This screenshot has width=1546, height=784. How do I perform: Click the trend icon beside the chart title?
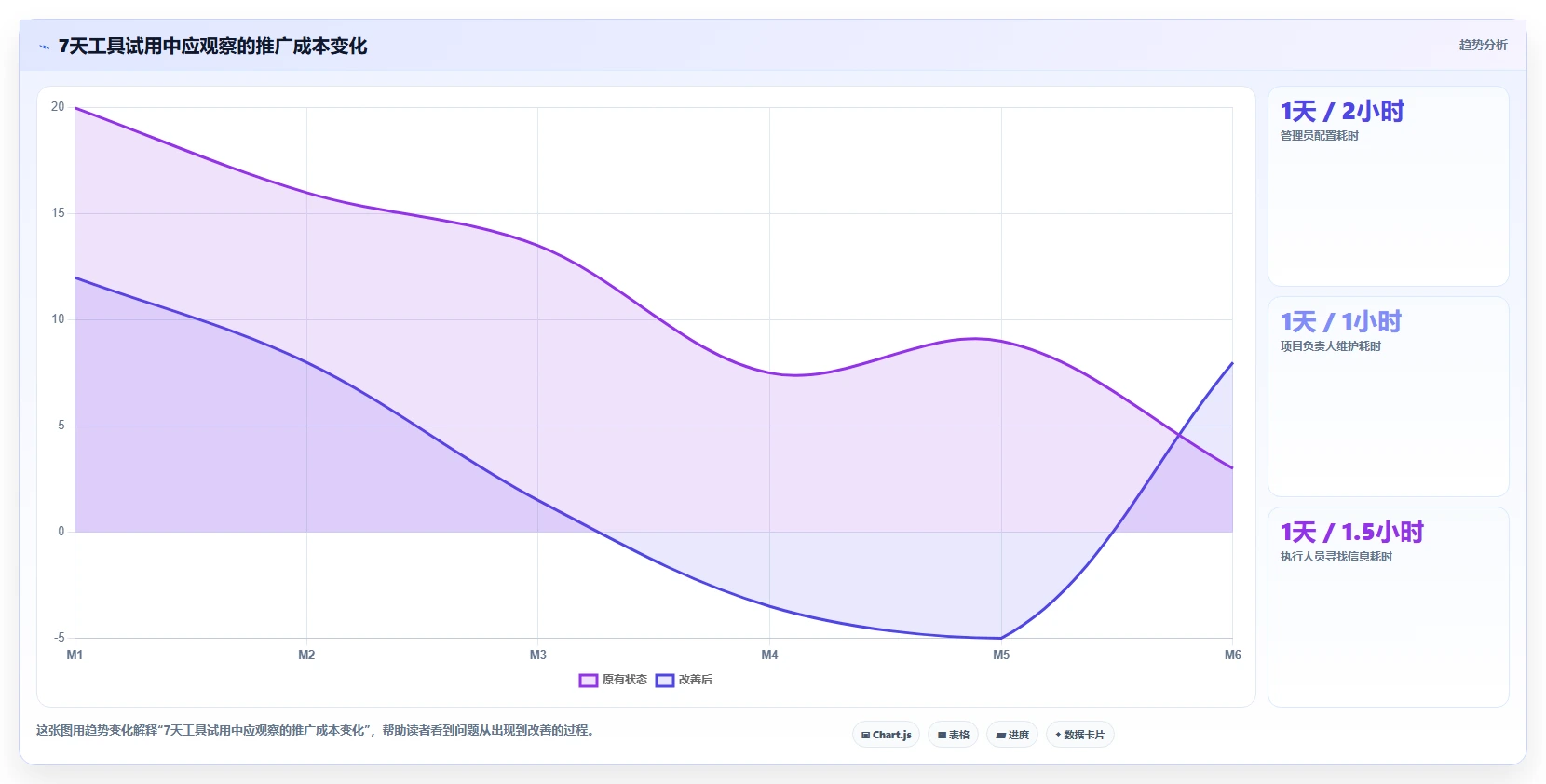point(44,47)
